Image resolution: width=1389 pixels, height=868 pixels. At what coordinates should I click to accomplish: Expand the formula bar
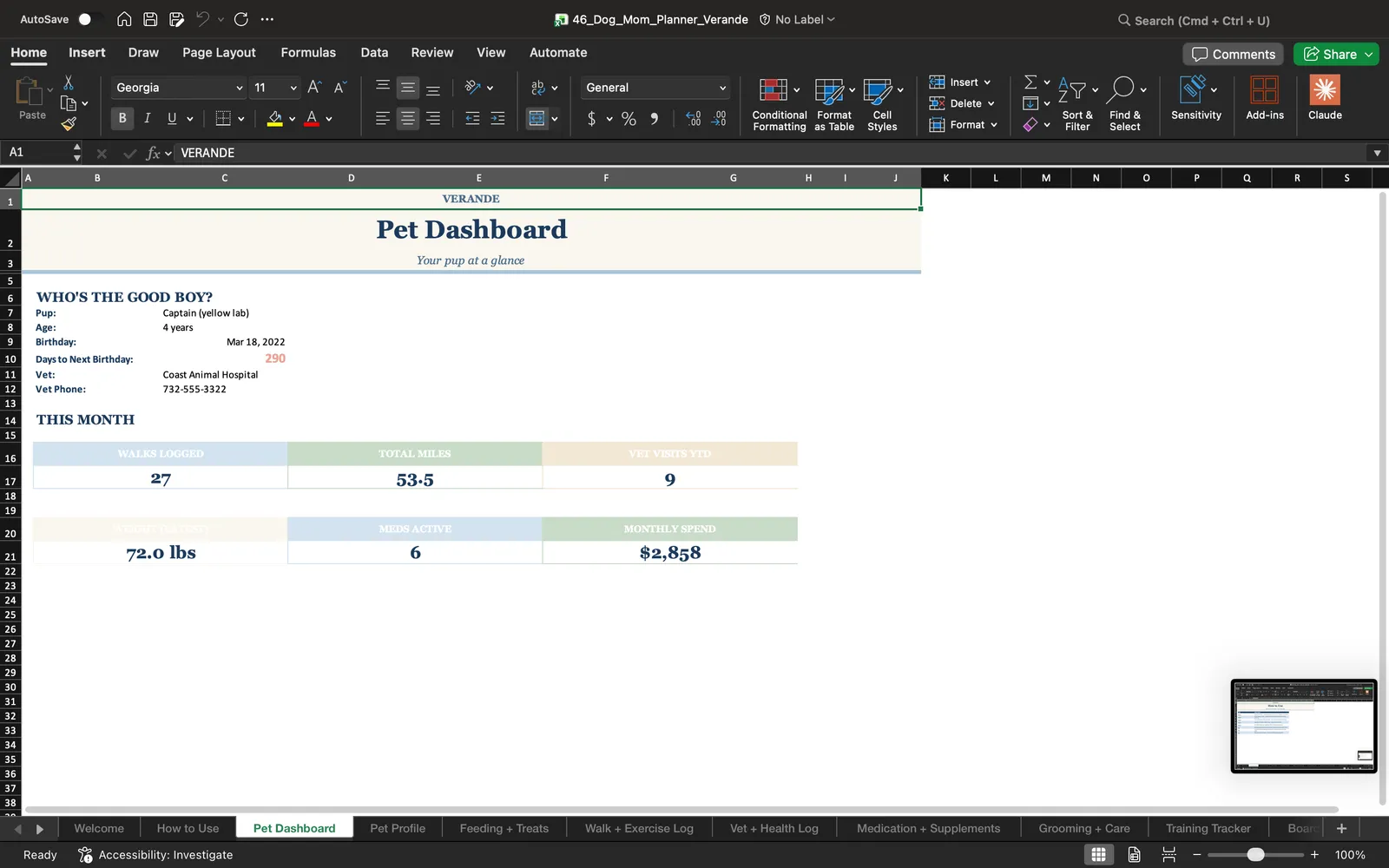tap(1377, 153)
